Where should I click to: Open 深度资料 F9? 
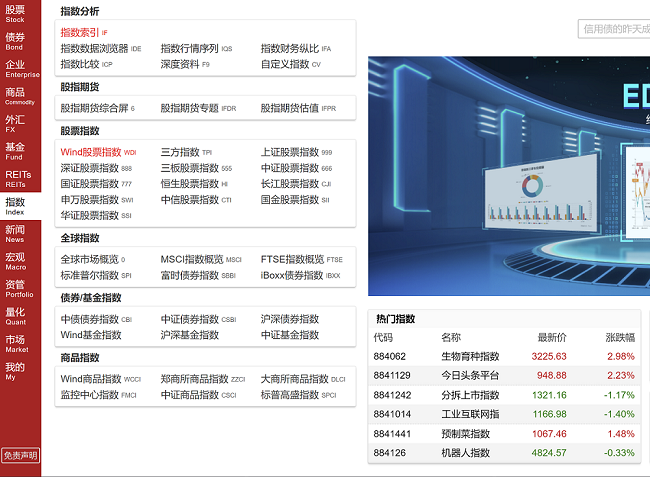185,64
